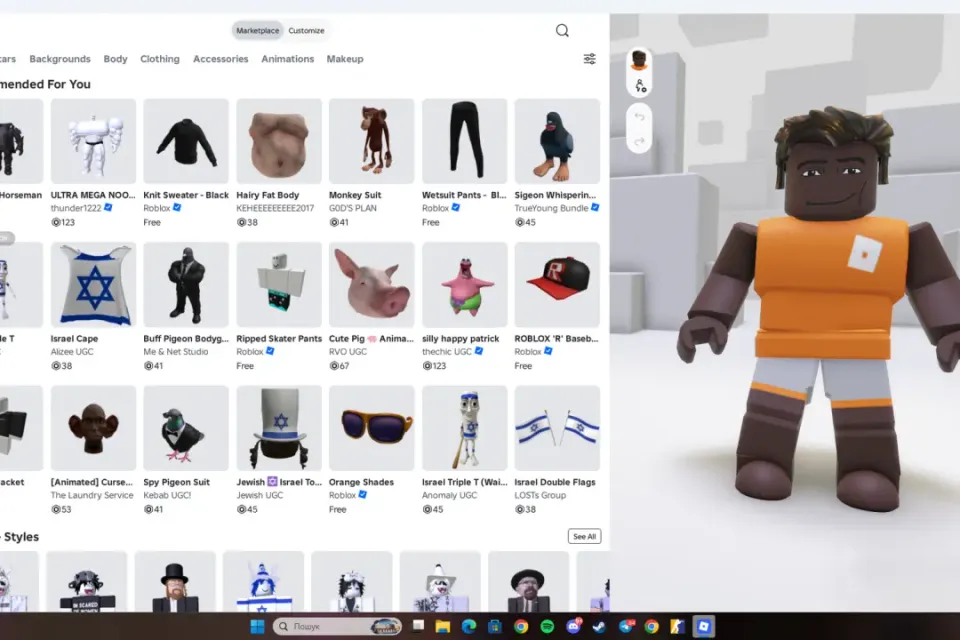The height and width of the screenshot is (640, 960).
Task: Switch to the Marketplace toggle
Action: [x=258, y=31]
